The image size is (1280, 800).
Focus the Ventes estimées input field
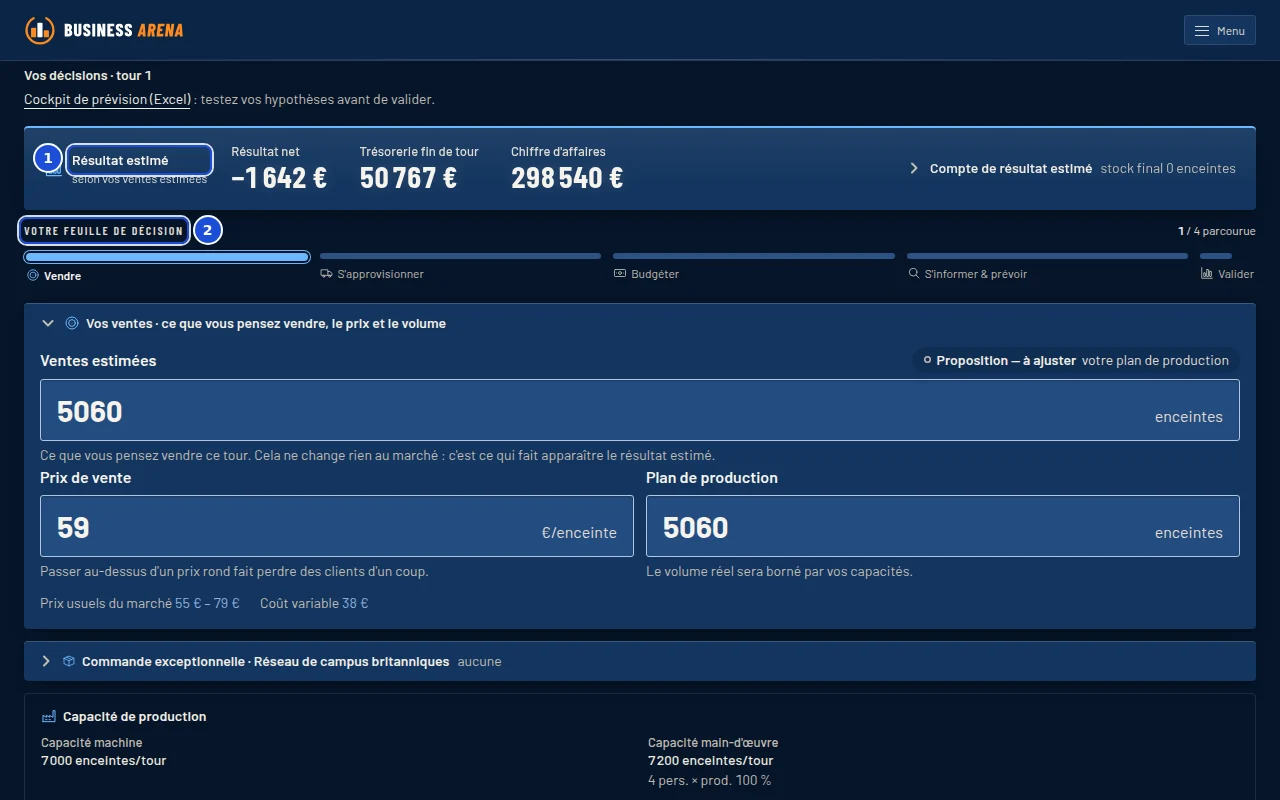tap(640, 410)
